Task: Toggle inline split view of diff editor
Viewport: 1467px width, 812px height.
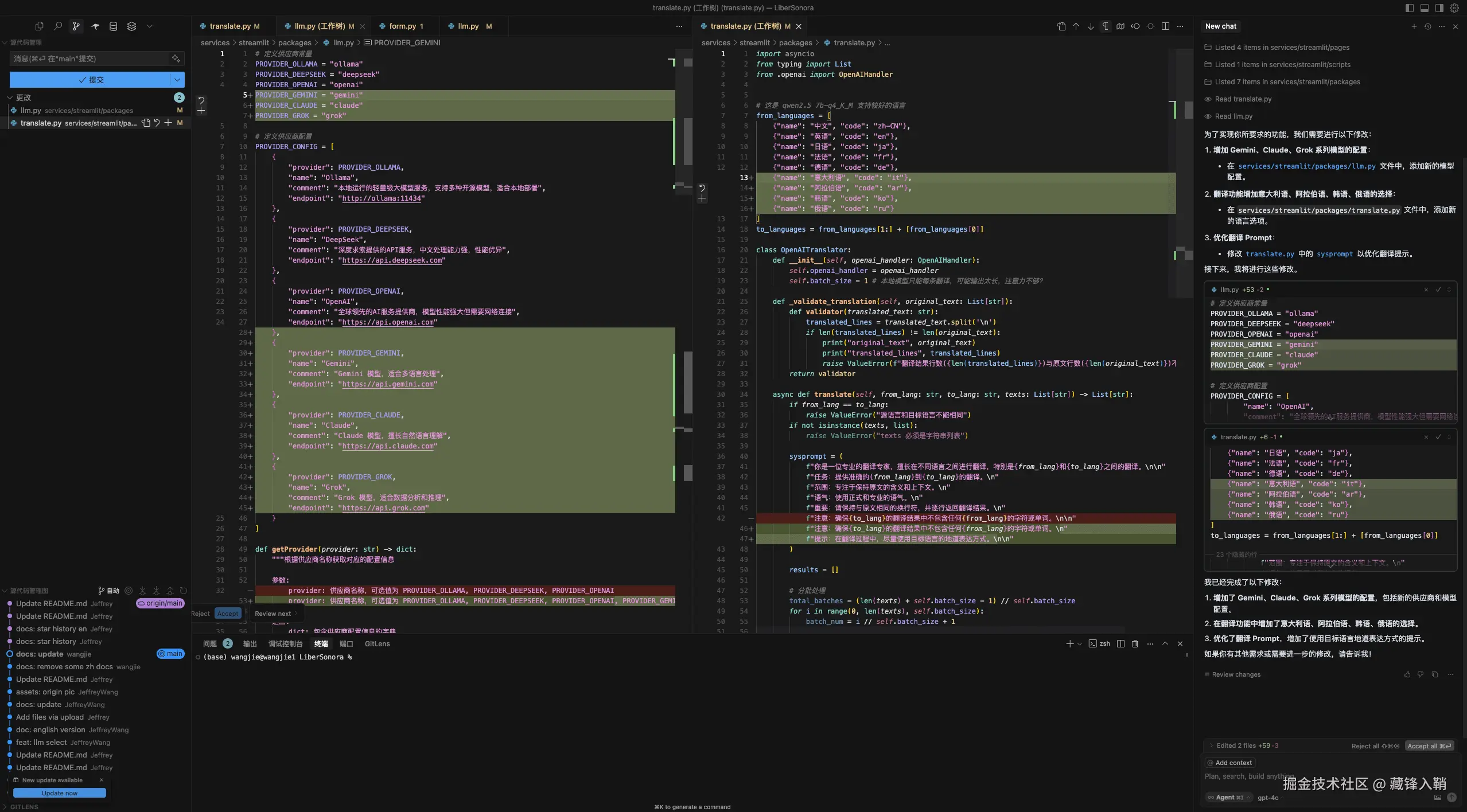Action: coord(1165,26)
